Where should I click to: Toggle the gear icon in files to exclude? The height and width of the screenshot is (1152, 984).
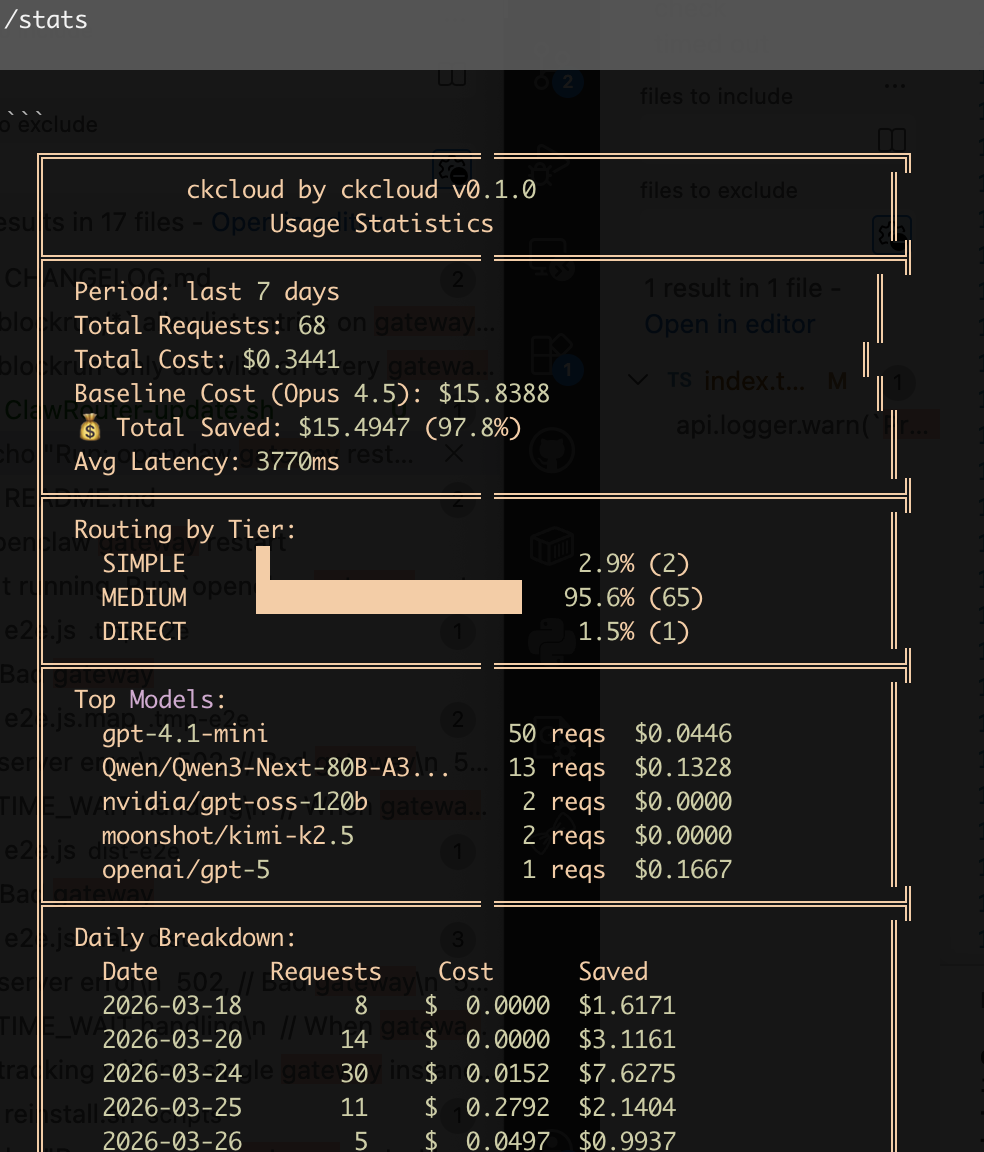click(x=890, y=233)
